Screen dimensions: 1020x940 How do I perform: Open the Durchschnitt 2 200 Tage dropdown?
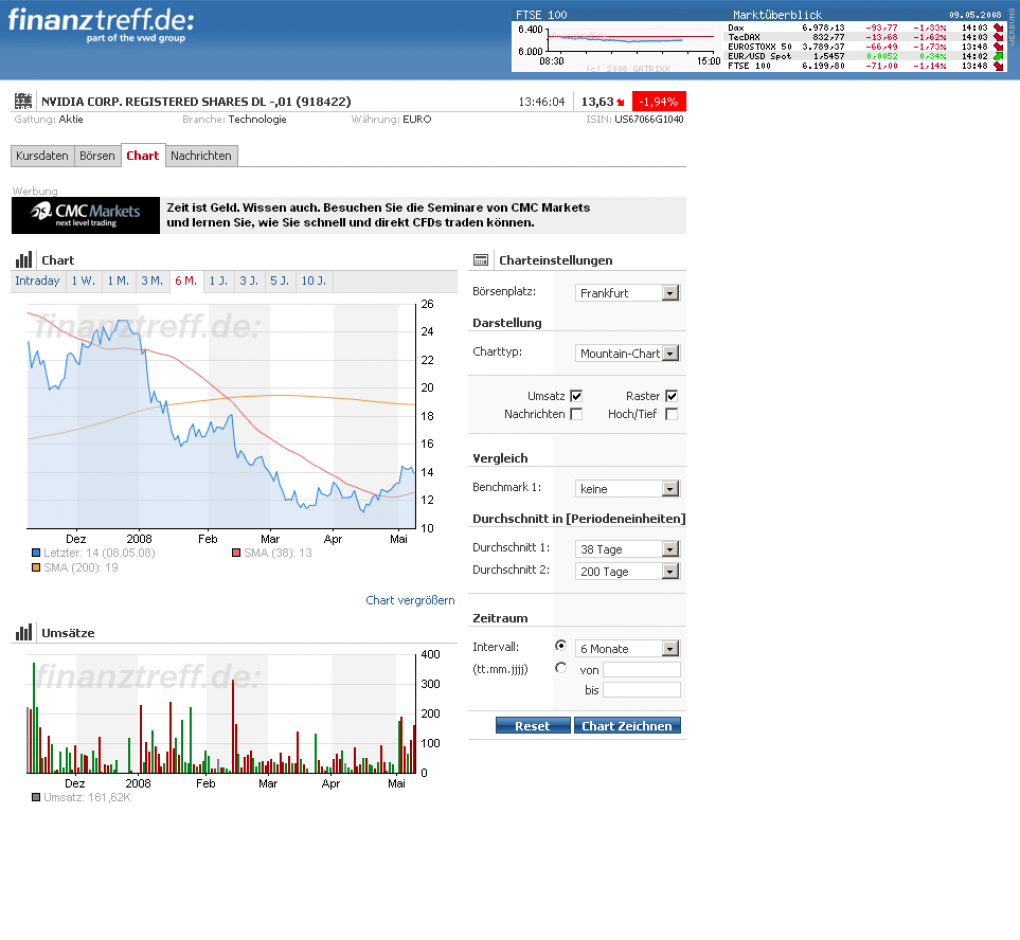[628, 571]
